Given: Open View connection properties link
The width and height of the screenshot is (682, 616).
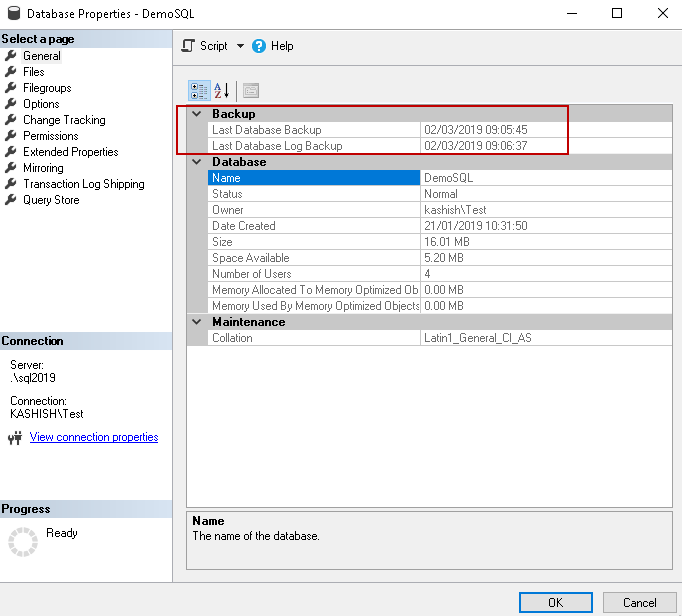Looking at the screenshot, I should (94, 437).
